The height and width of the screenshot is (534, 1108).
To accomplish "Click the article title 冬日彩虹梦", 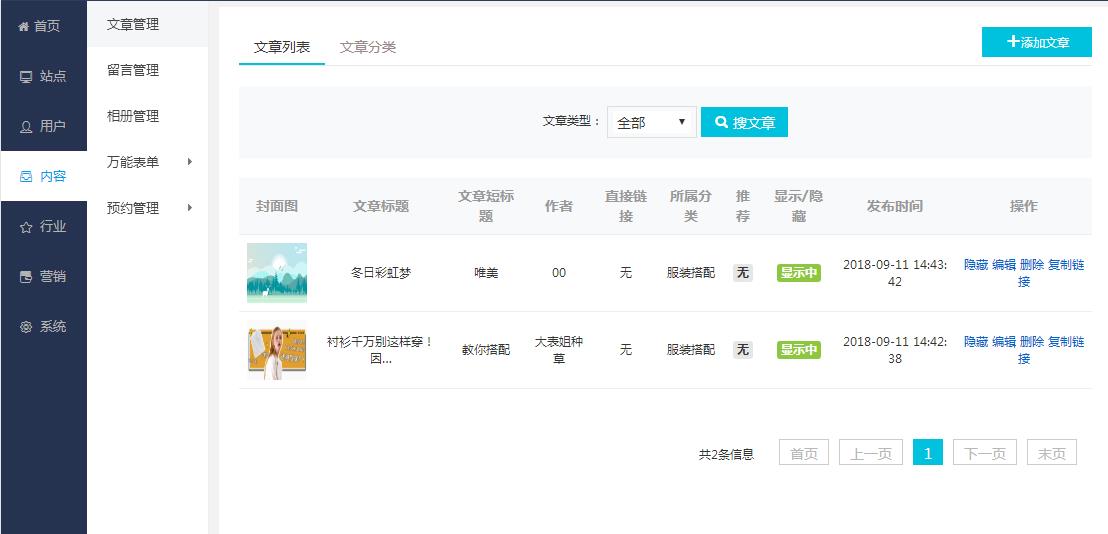I will [x=381, y=273].
